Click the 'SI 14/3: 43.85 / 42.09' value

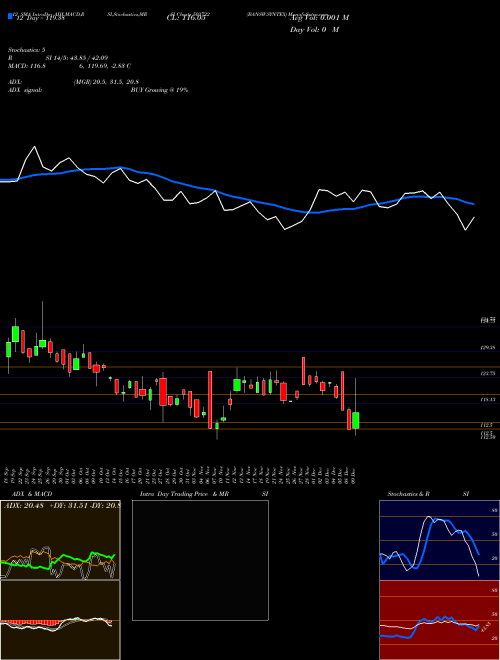click(77, 58)
